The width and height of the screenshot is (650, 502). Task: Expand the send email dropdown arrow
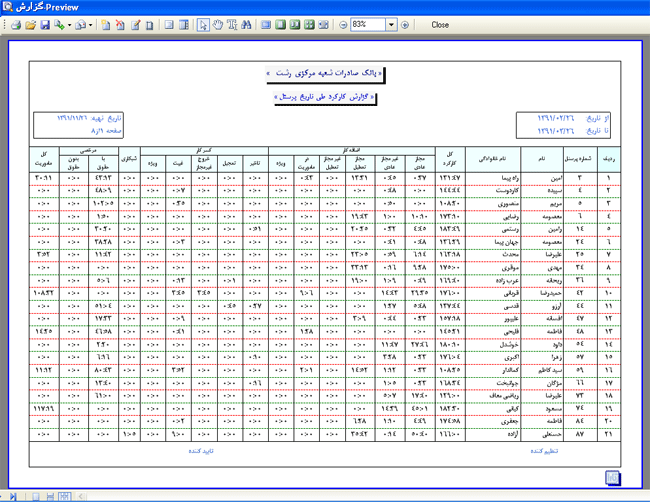(x=91, y=25)
